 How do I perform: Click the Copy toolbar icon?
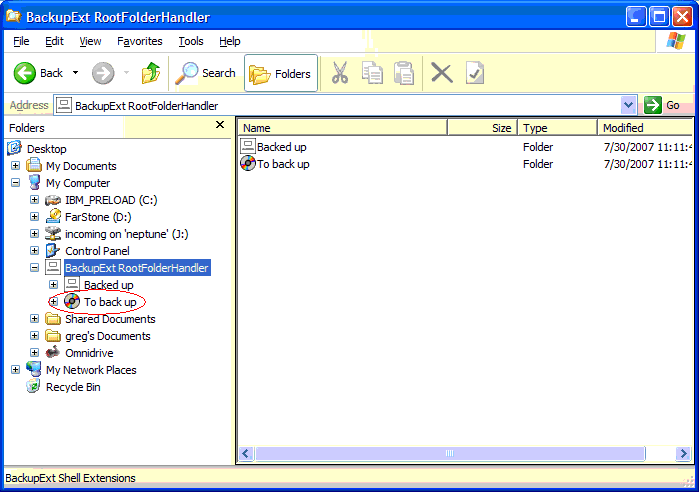point(372,73)
